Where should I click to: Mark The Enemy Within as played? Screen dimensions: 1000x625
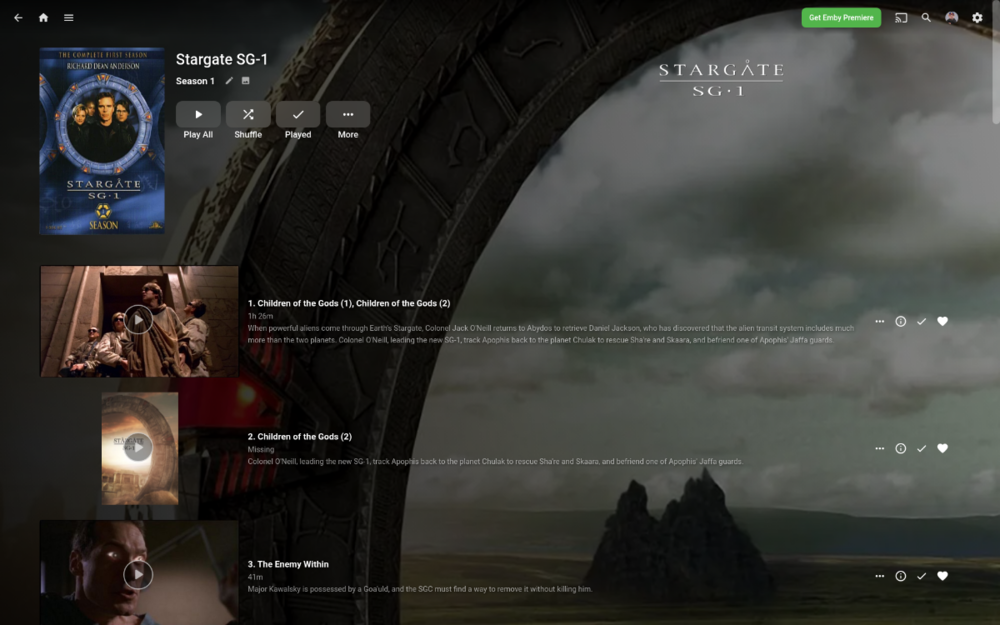point(922,576)
